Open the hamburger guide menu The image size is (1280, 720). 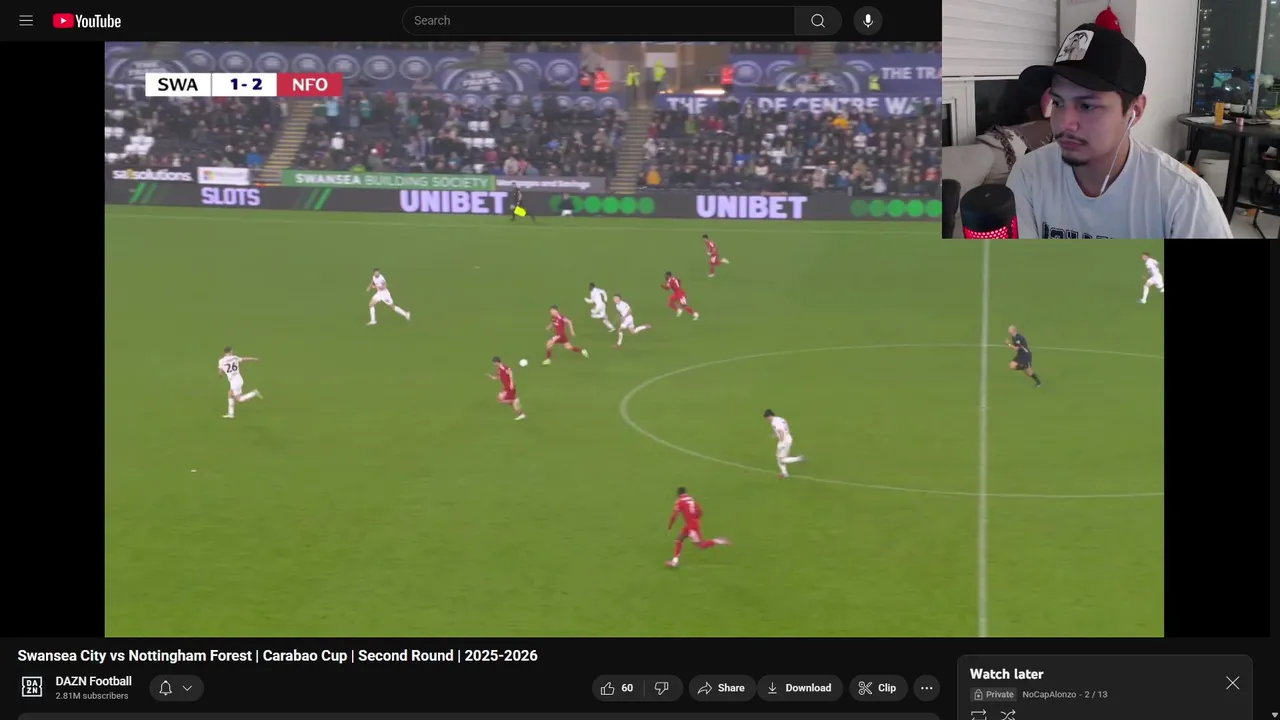26,20
